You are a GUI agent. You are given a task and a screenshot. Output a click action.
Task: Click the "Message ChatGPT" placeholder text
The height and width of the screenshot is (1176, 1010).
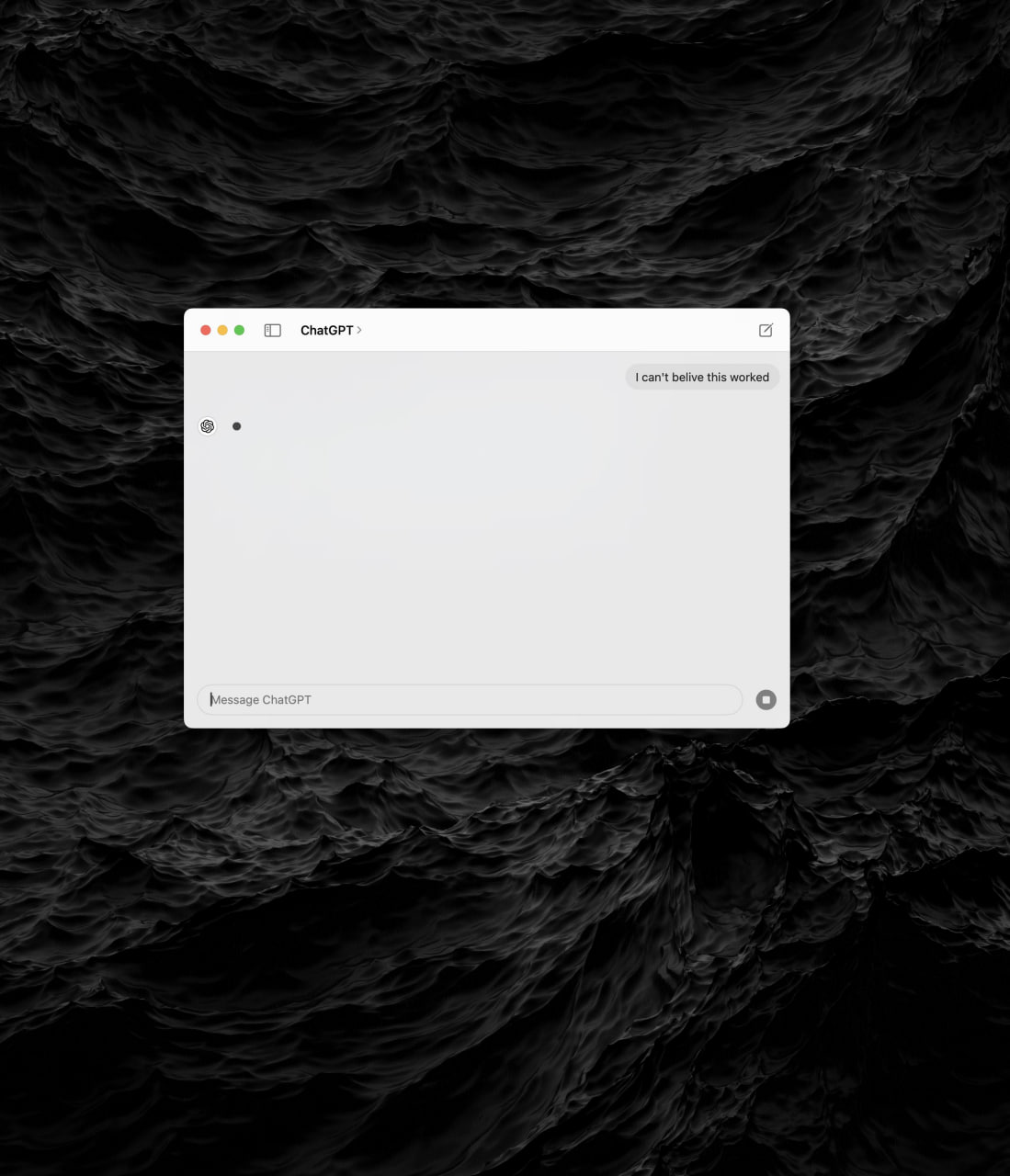(262, 700)
